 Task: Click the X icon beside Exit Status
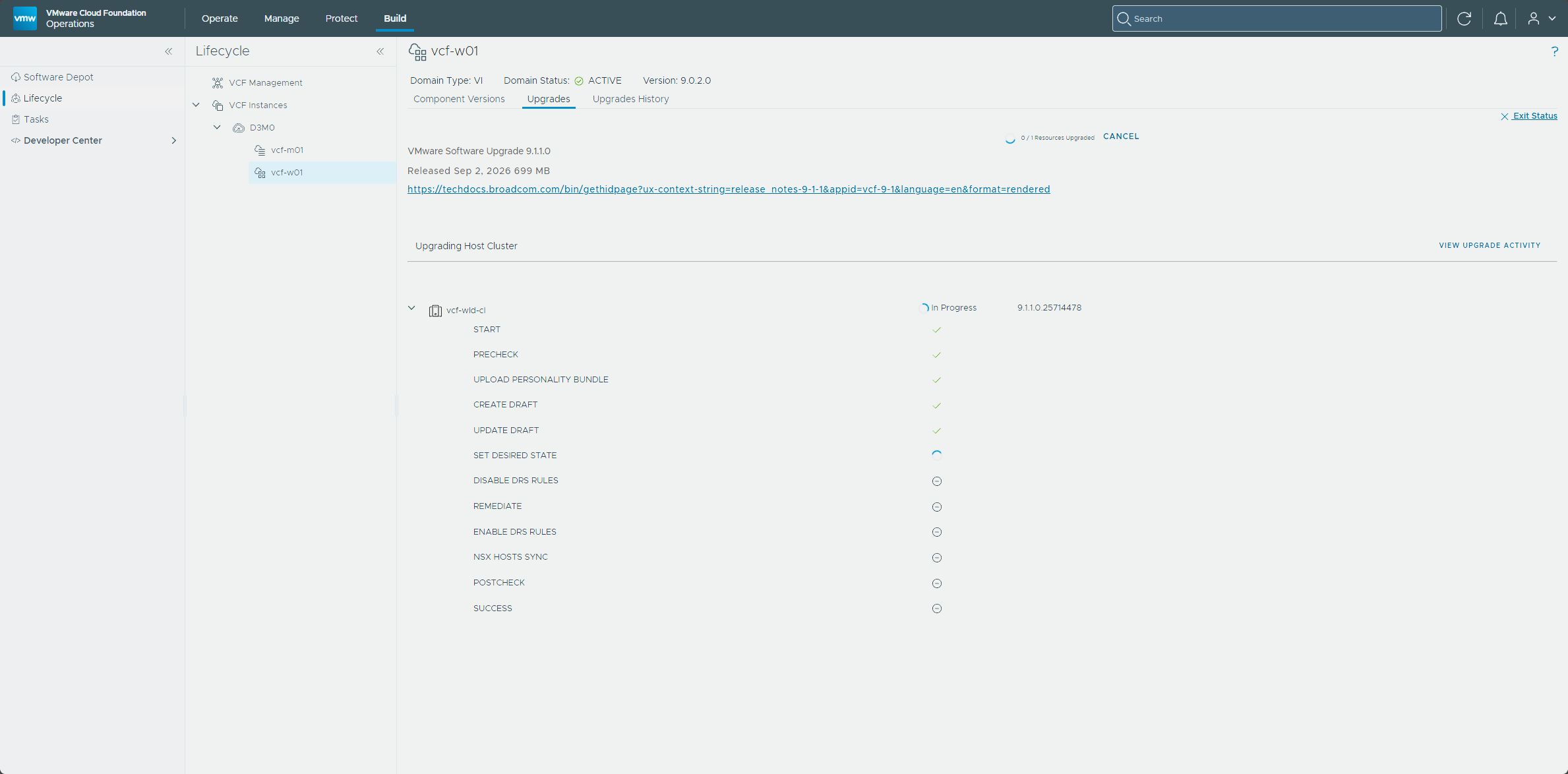pos(1505,117)
